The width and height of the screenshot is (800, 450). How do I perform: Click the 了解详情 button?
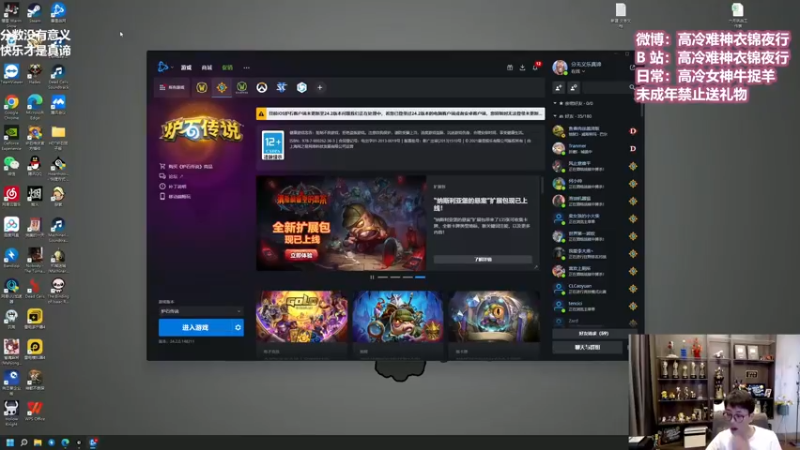(483, 260)
